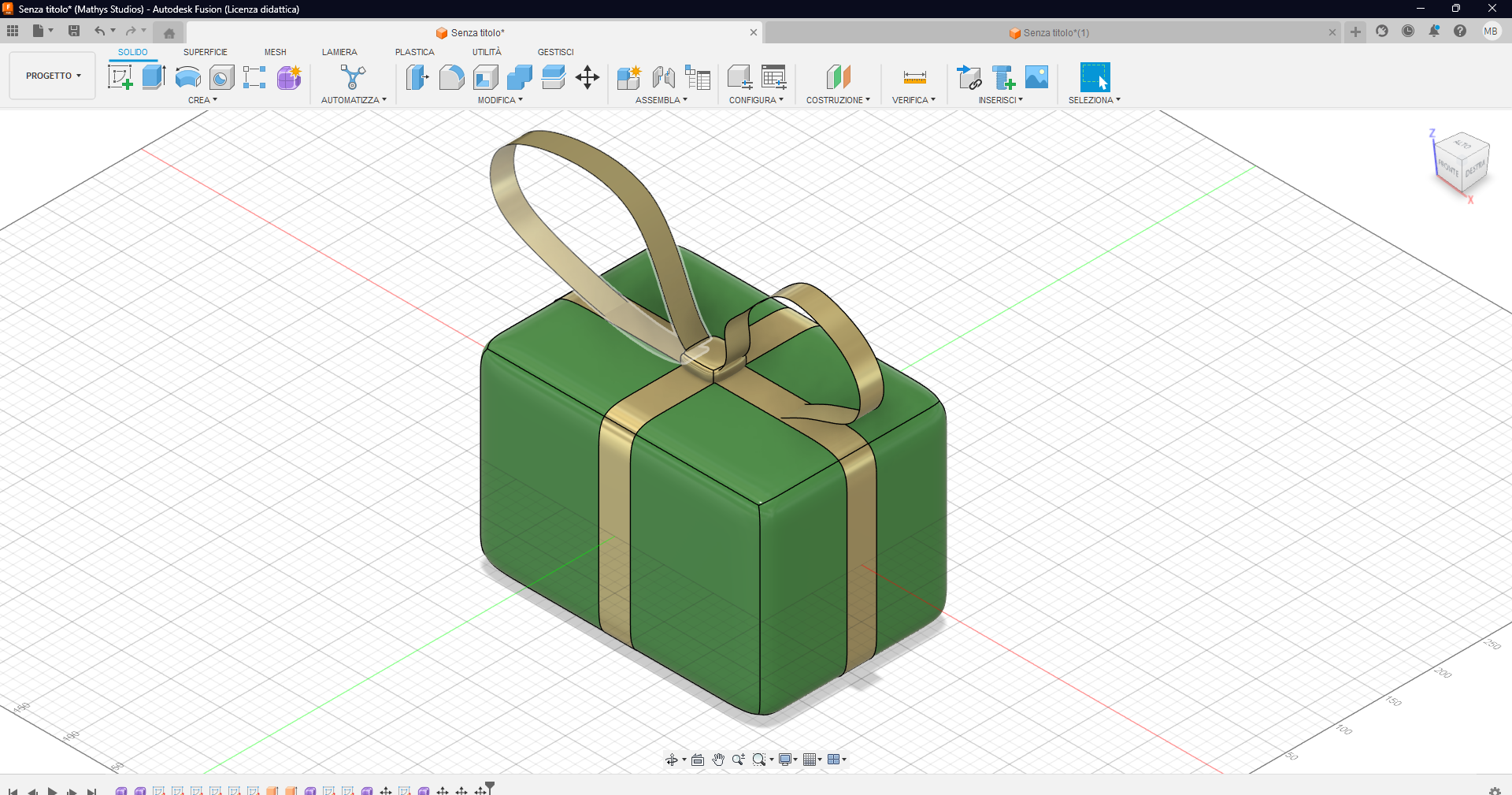
Task: Open the Help question mark menu
Action: (x=1460, y=31)
